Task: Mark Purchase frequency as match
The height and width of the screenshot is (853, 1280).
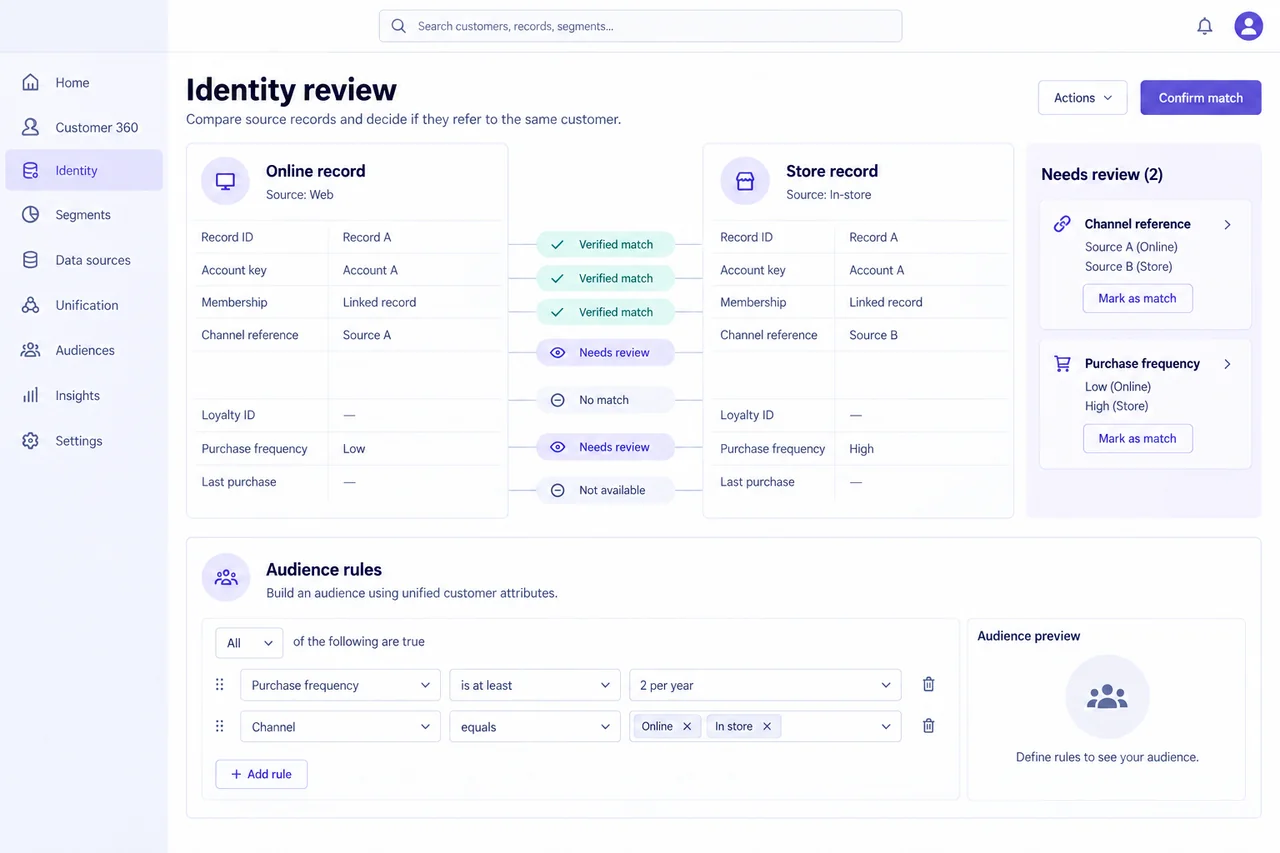Action: coord(1138,438)
